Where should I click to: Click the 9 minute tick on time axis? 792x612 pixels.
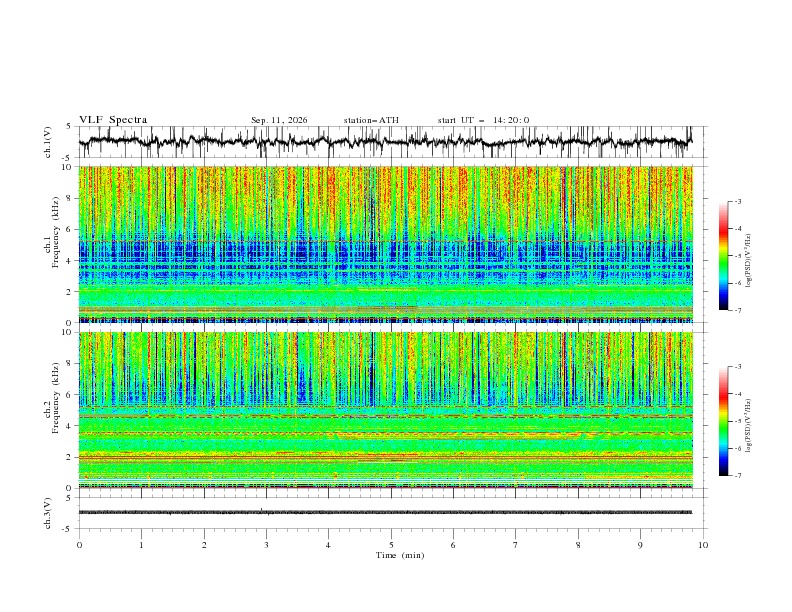640,545
